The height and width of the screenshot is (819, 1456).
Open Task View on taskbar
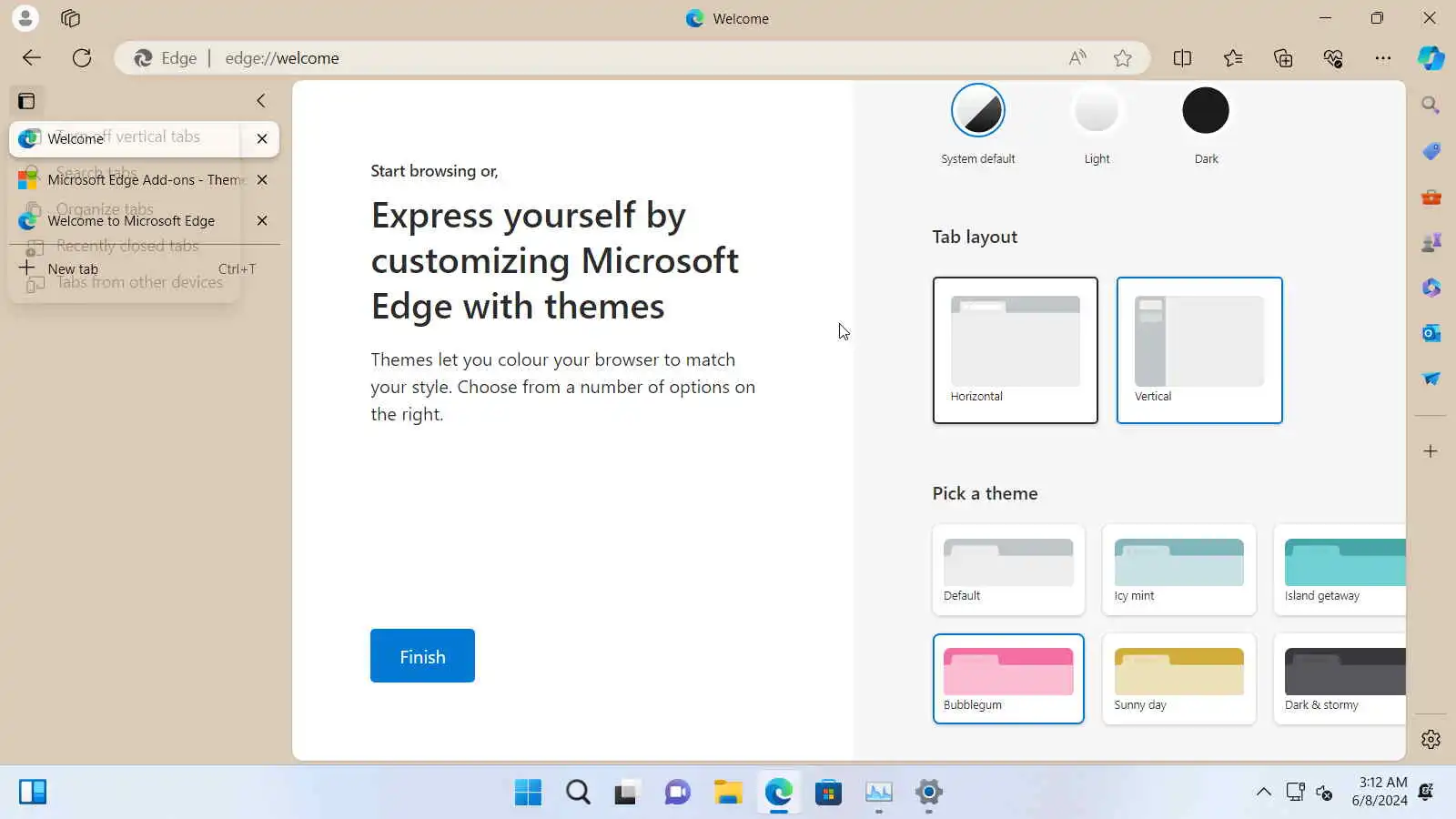click(627, 792)
